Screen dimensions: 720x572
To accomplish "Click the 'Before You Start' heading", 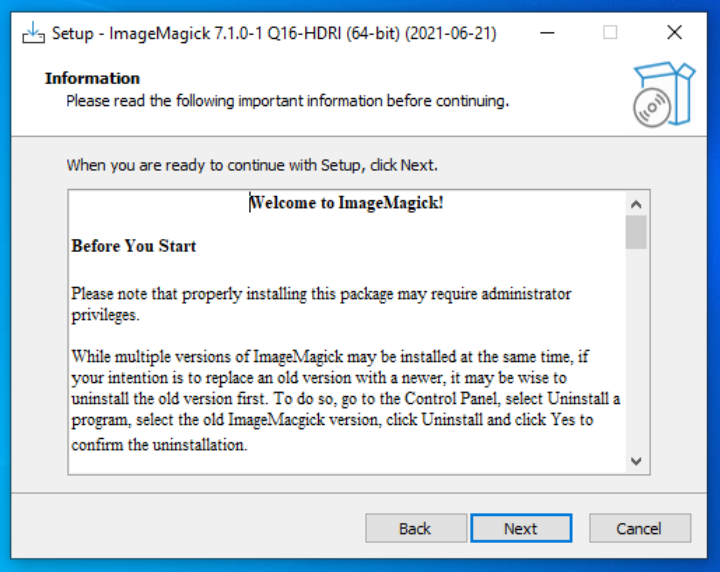I will coord(134,246).
